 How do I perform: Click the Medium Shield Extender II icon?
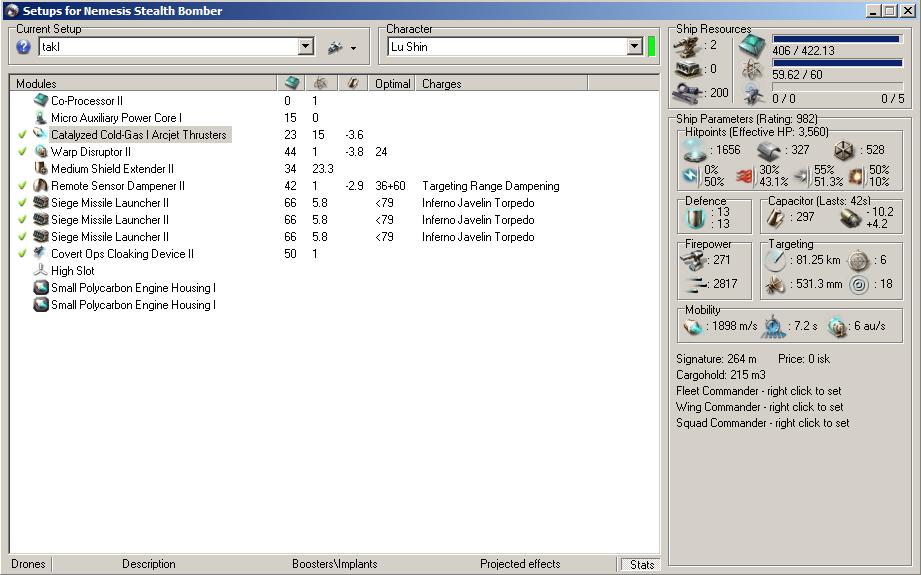(41, 169)
